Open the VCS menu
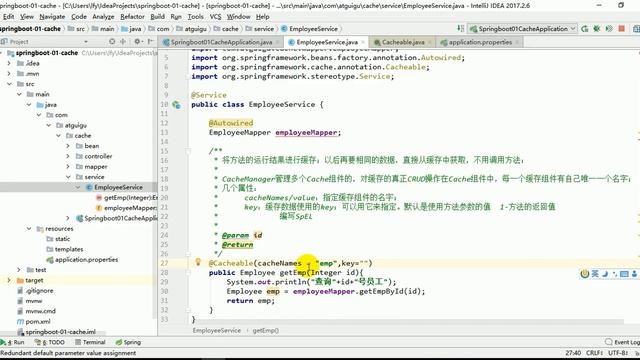 215,17
